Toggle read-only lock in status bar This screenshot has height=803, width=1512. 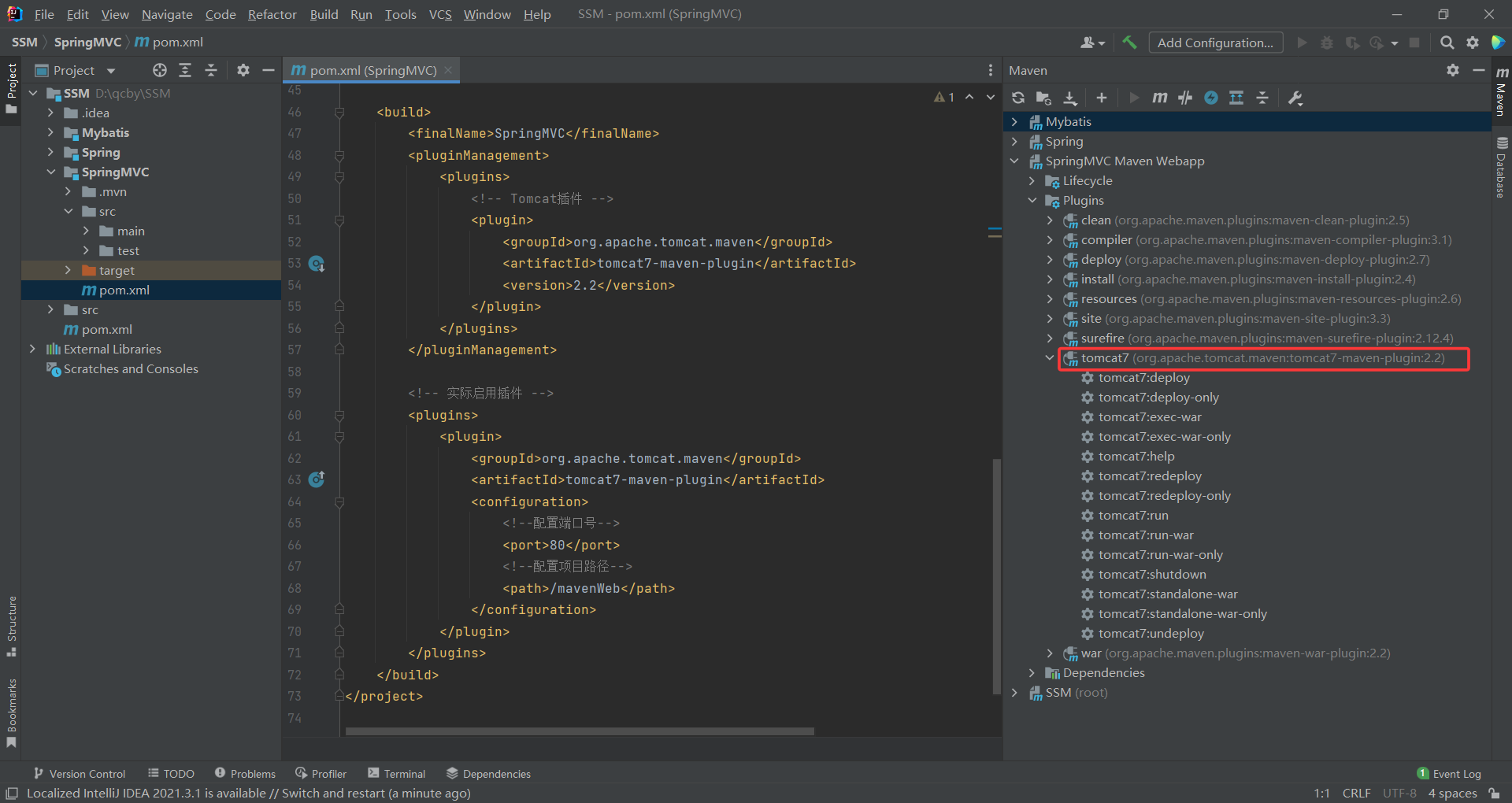(1494, 794)
